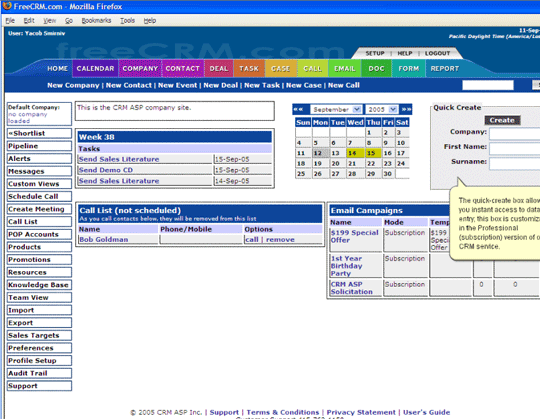This screenshot has height=419, width=540.
Task: Focus the Surname field
Action: point(515,163)
